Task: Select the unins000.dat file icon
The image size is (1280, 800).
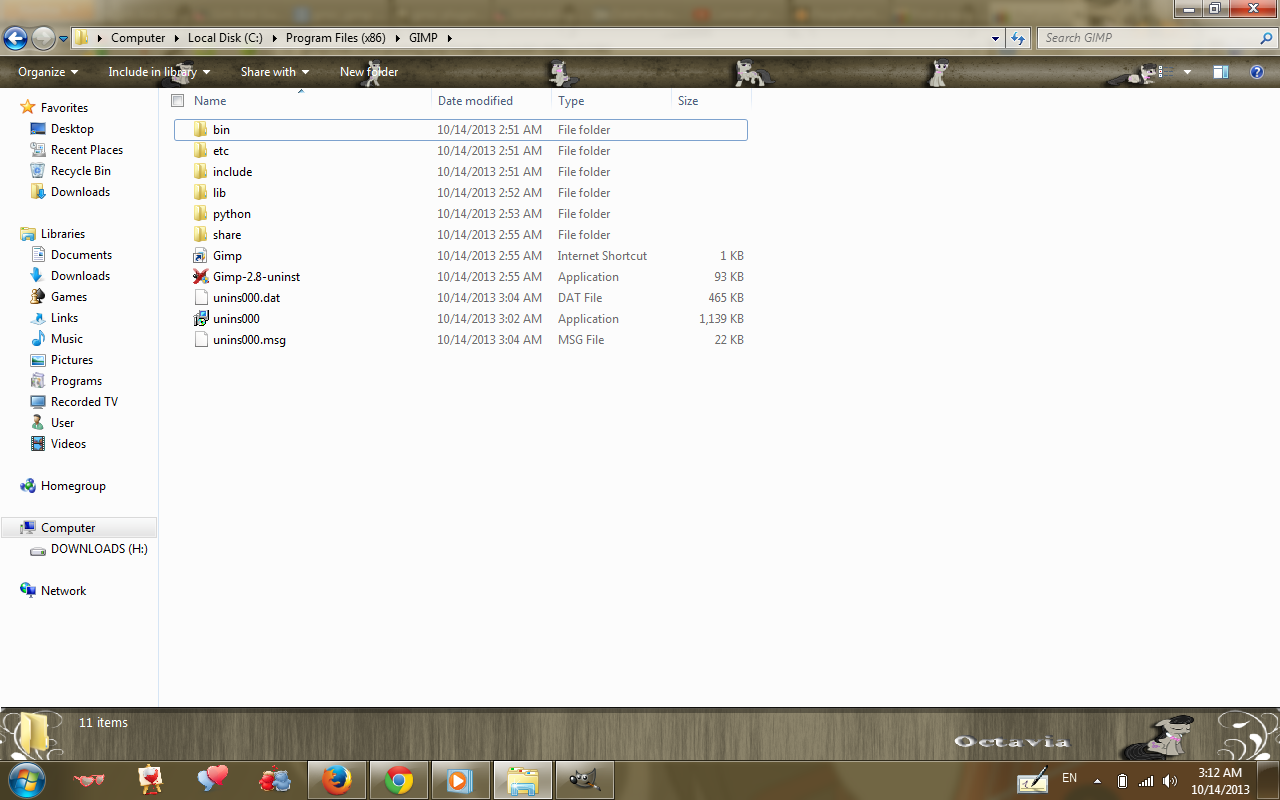Action: [x=201, y=298]
